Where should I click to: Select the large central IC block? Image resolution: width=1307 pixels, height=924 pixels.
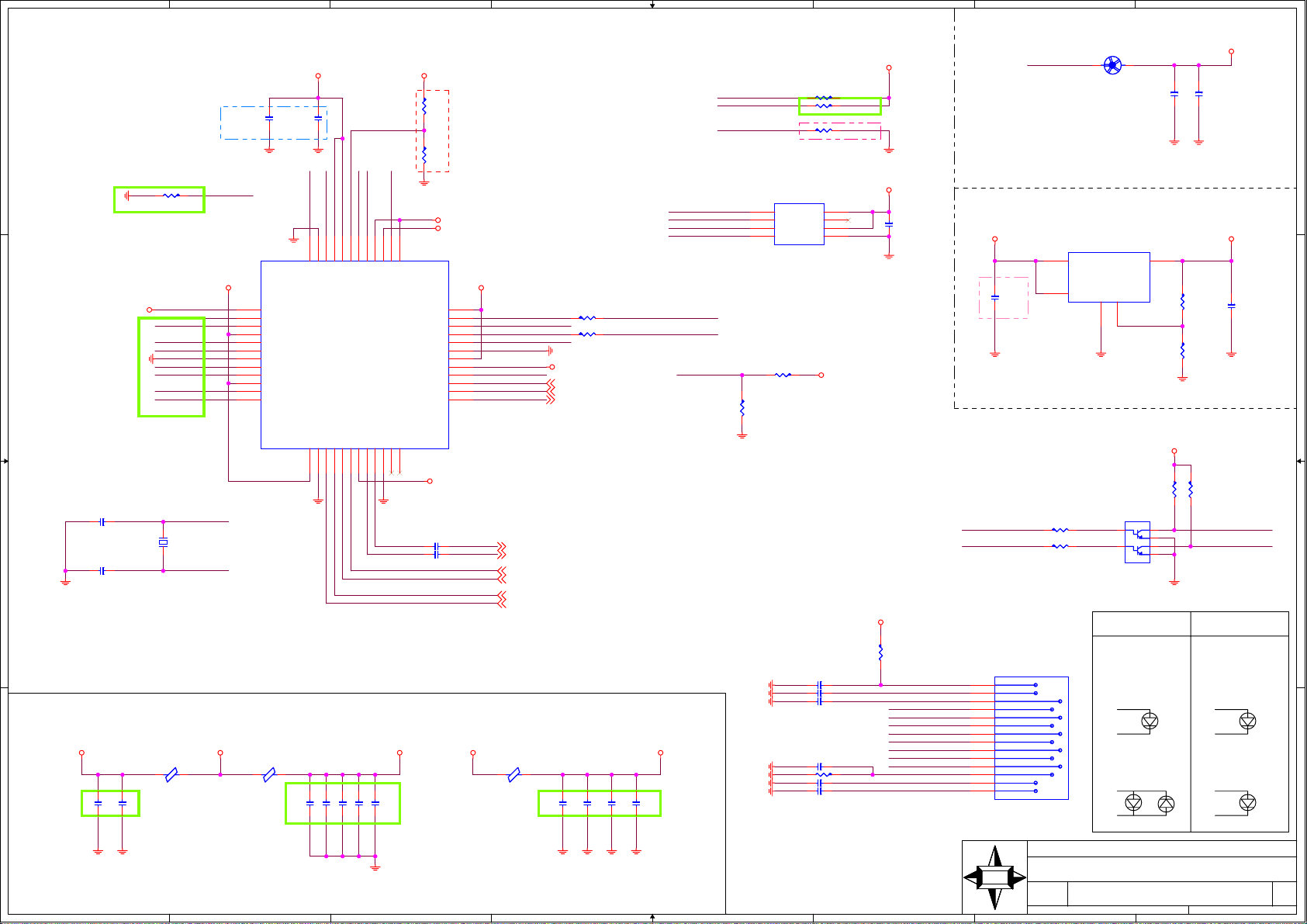coord(354,355)
